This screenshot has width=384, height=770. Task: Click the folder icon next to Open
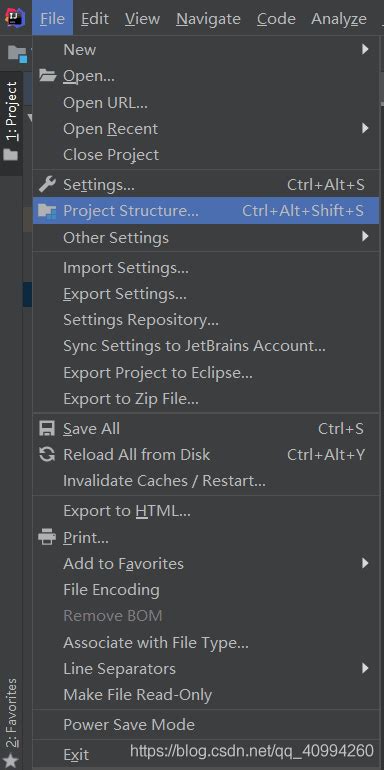48,76
